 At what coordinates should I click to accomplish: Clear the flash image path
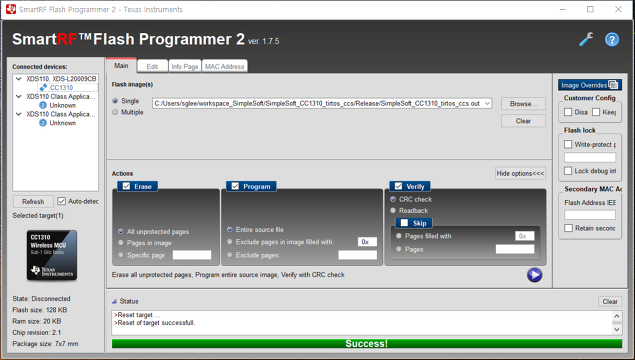coord(523,121)
